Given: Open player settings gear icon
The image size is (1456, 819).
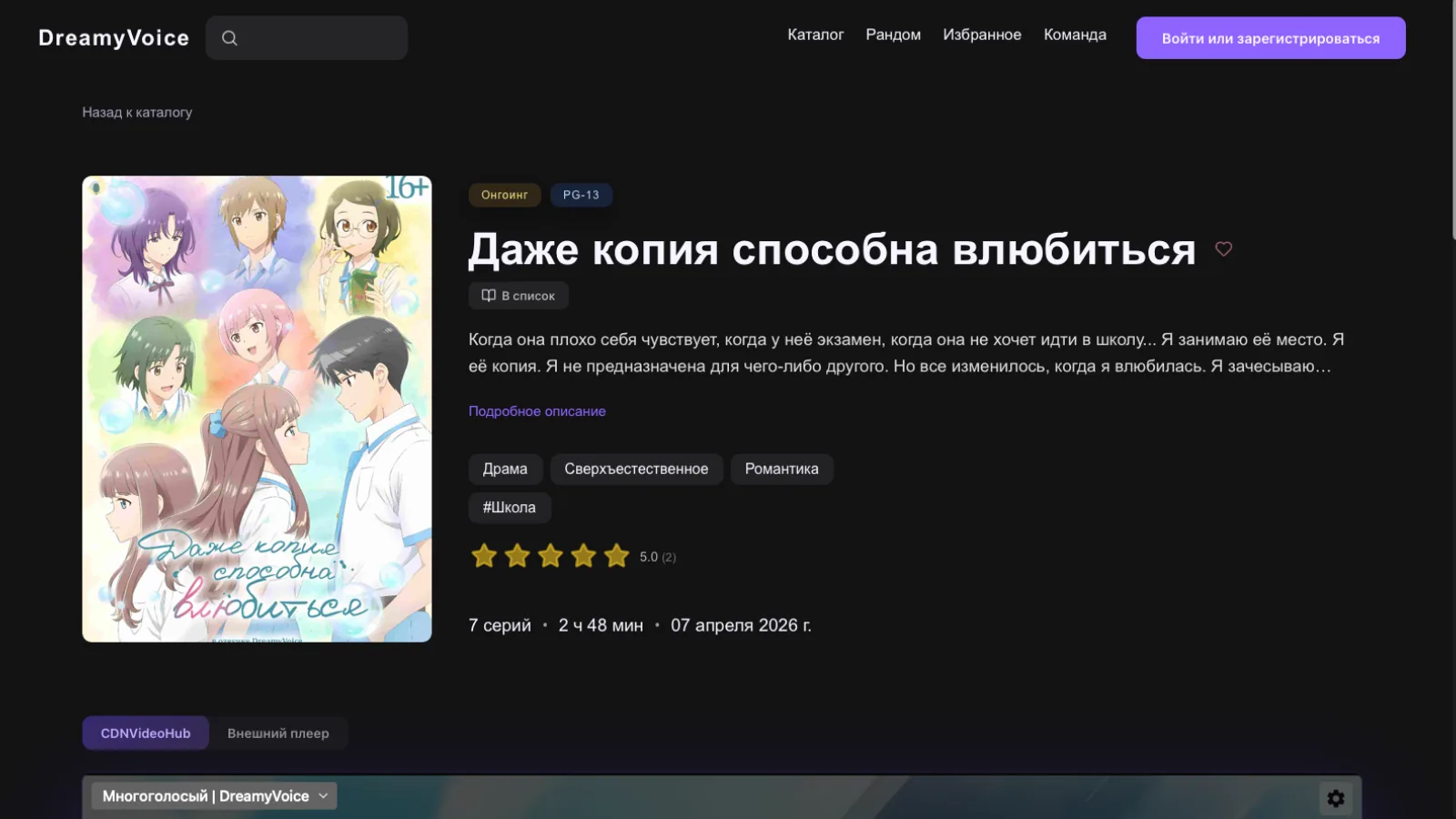Looking at the screenshot, I should [1336, 798].
